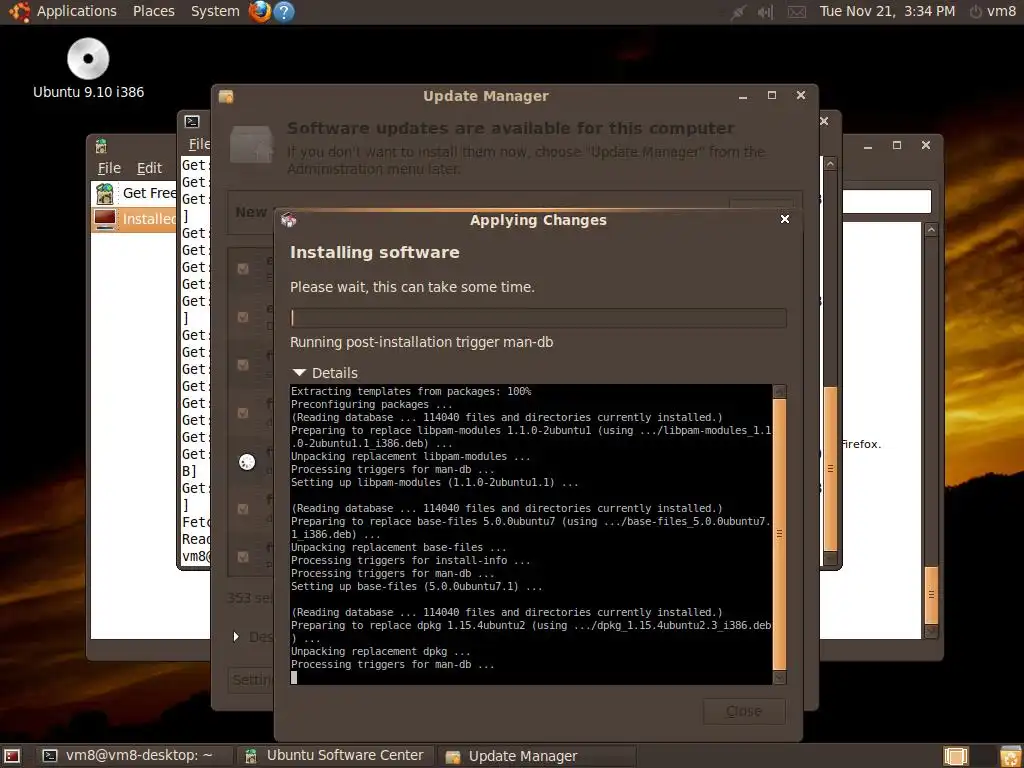Open the Trash icon in bottom panel

[x=1010, y=756]
